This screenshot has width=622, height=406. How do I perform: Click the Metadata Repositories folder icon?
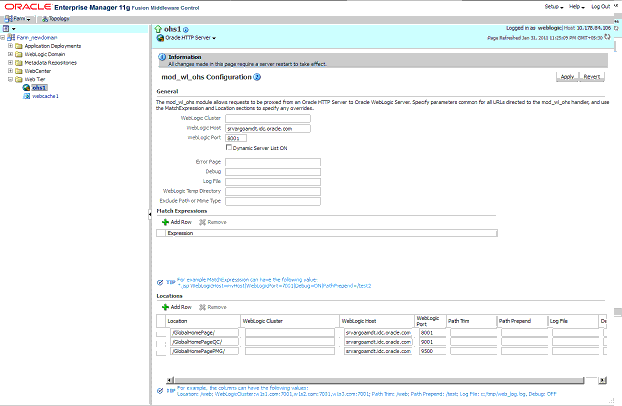(18, 63)
